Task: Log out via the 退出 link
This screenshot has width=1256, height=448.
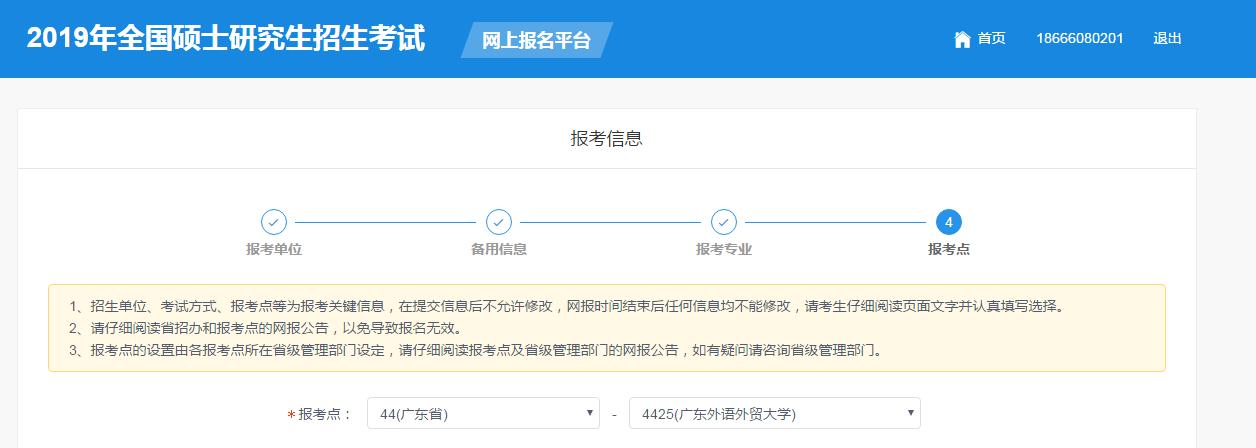Action: (x=1167, y=39)
